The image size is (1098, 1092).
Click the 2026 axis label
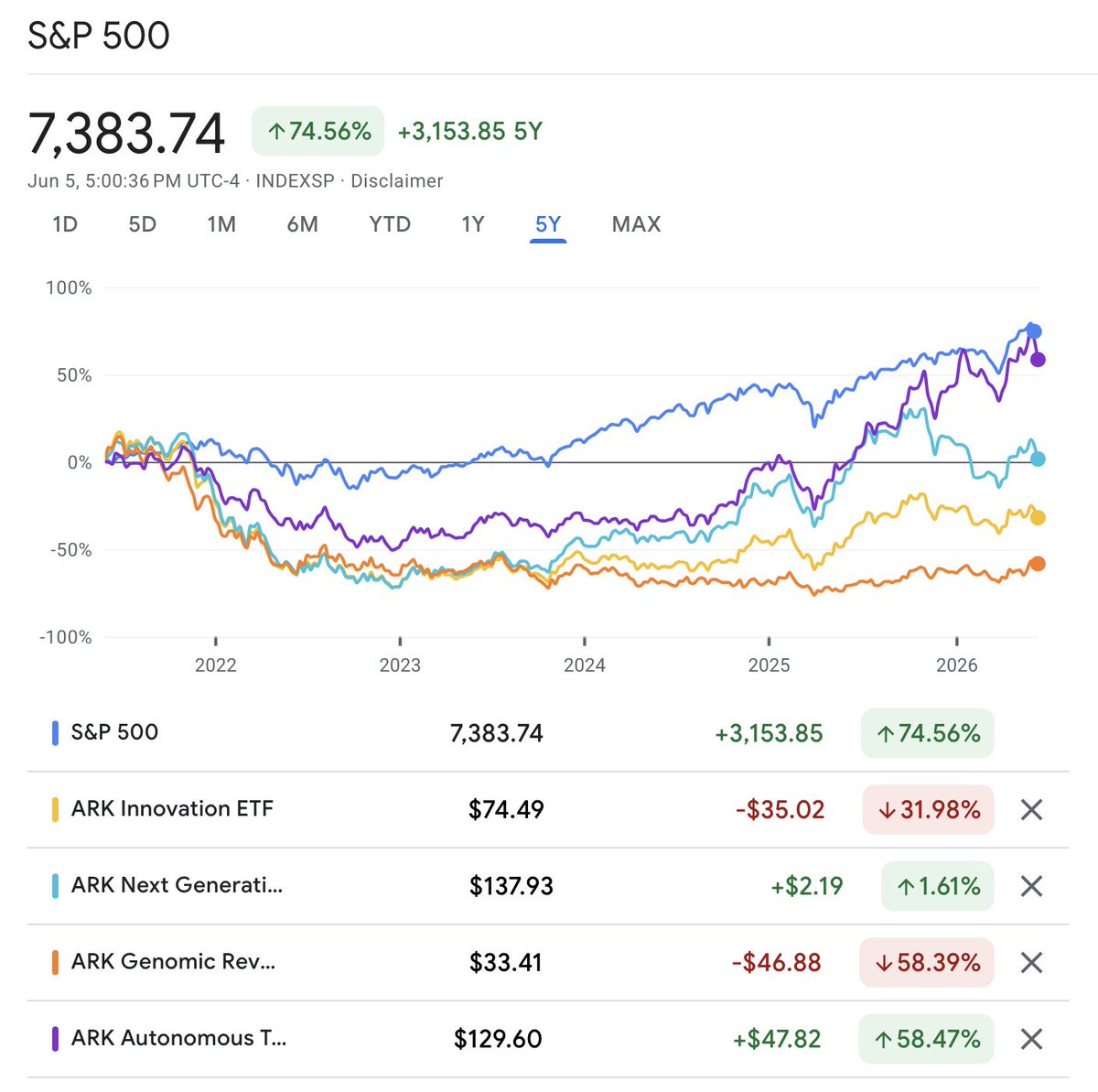[x=957, y=665]
